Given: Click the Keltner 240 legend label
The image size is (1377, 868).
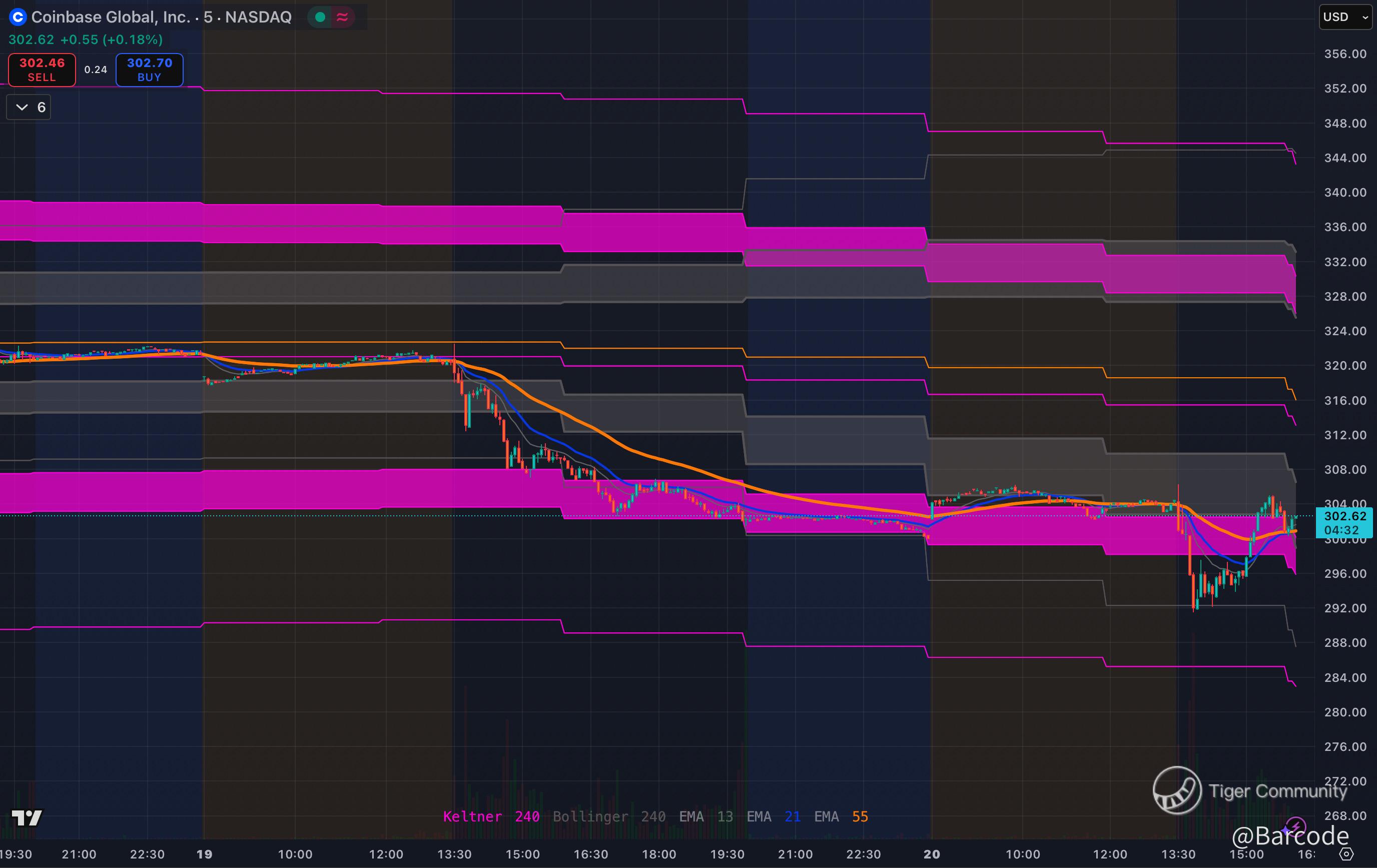Looking at the screenshot, I should pos(491,816).
